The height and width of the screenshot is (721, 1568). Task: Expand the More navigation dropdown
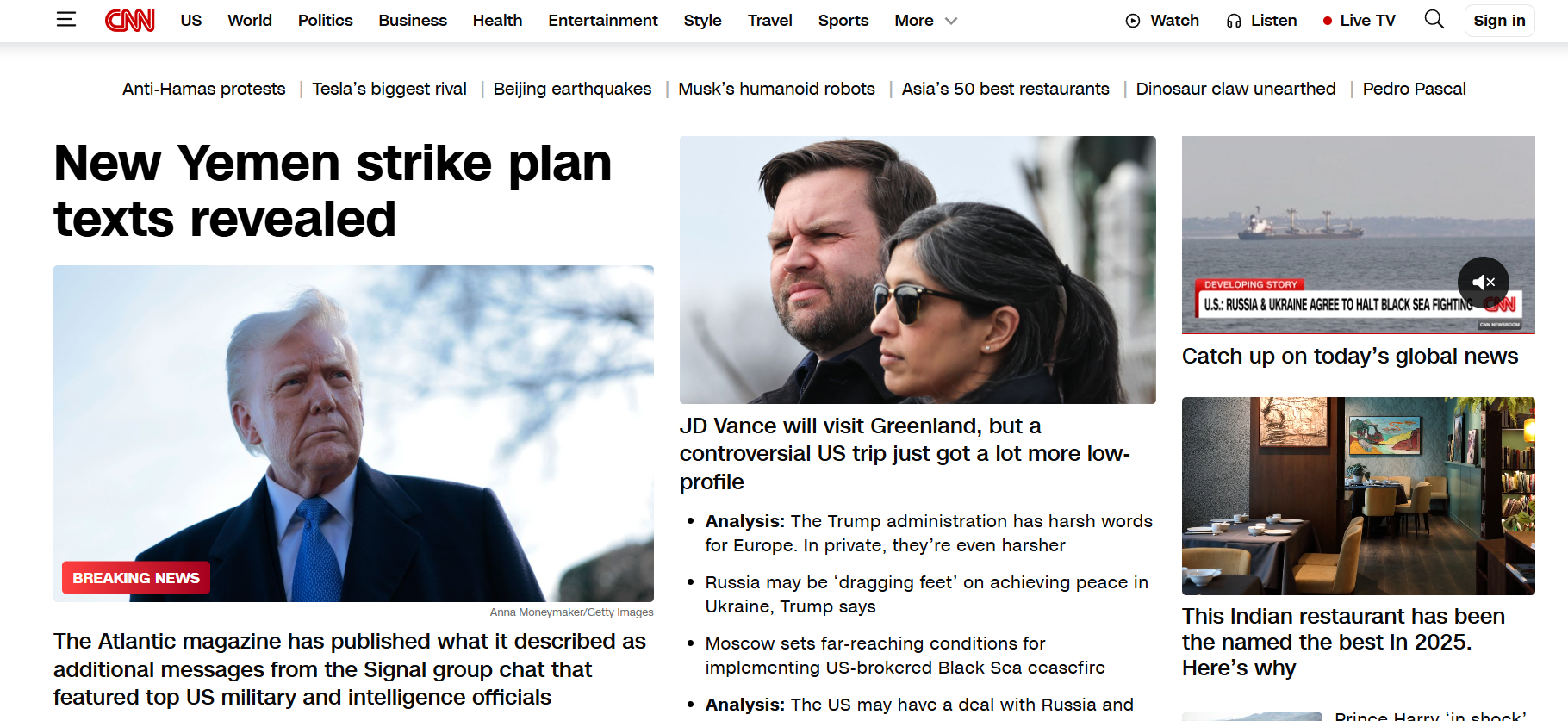coord(926,21)
